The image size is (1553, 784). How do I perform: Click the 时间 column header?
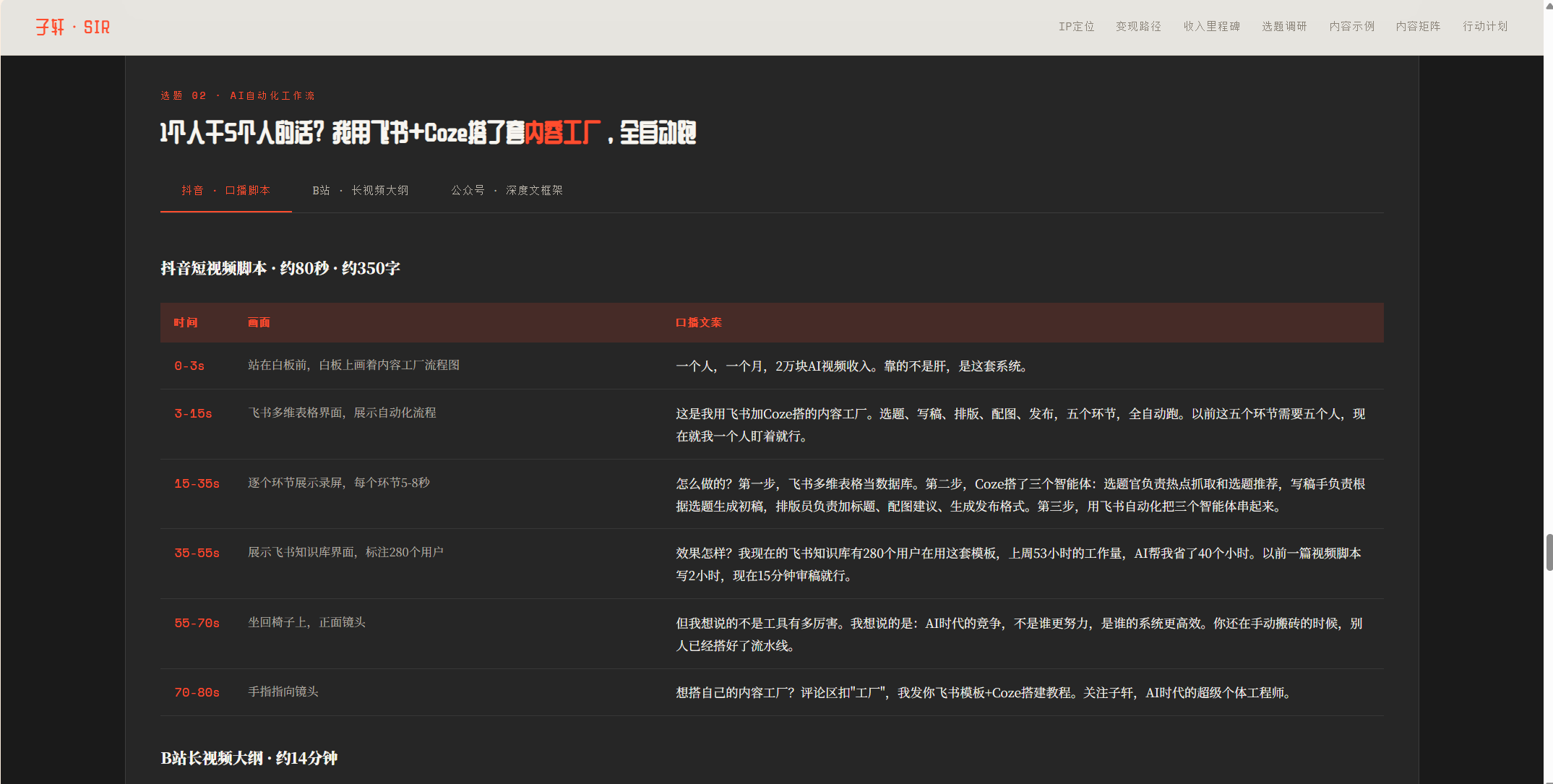186,323
